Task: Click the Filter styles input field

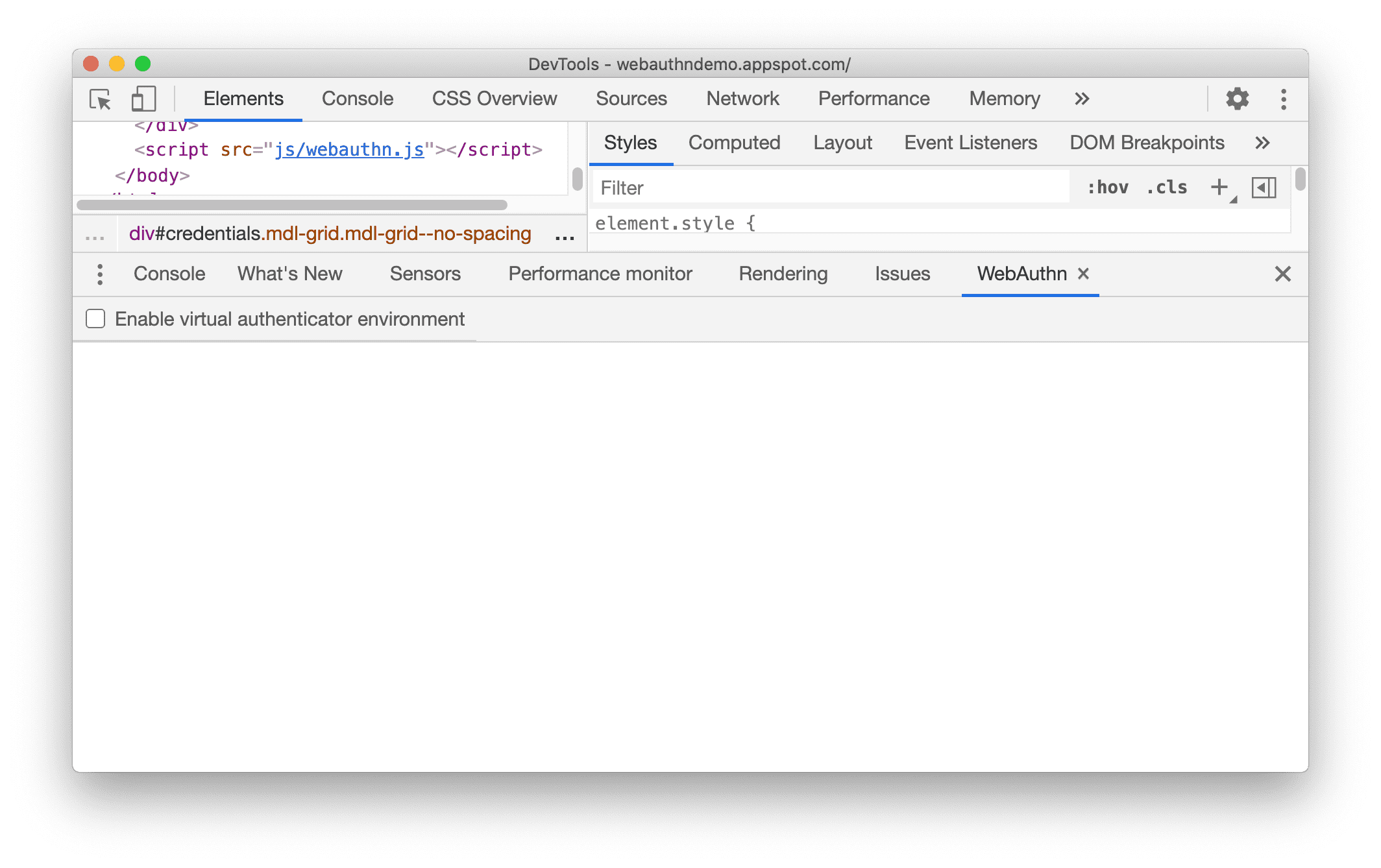Action: click(834, 189)
